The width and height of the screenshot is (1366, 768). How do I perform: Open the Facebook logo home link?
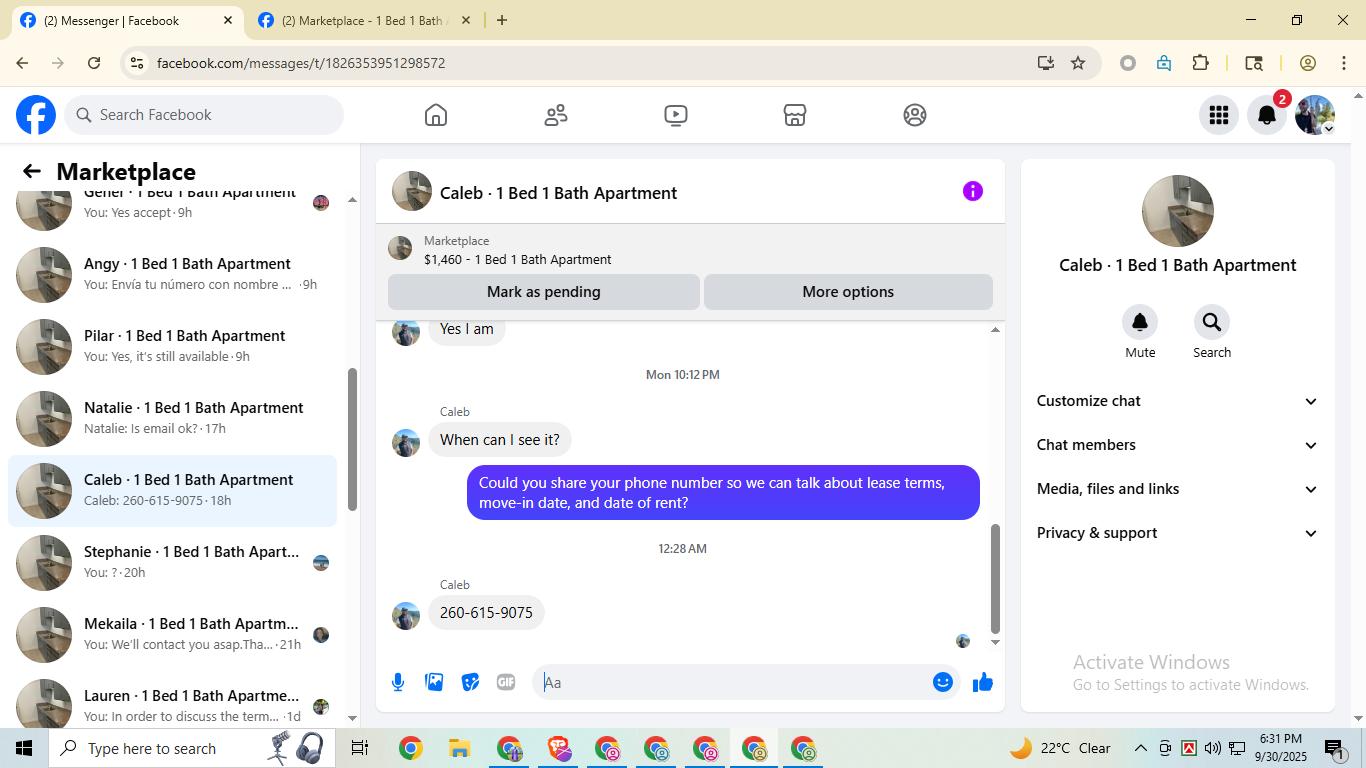click(x=36, y=115)
